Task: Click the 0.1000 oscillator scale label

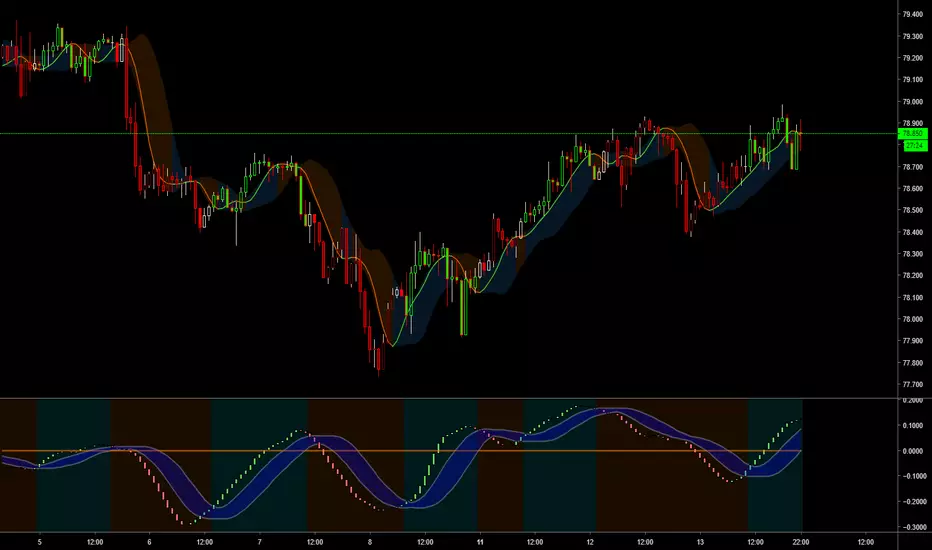Action: click(x=912, y=426)
